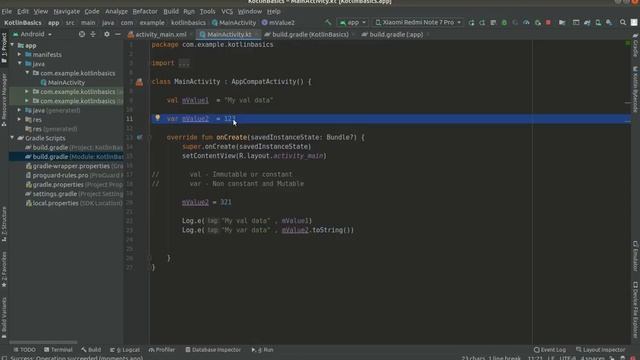Click the green Debug bug icon
Screen dimensions: 640x360
(x=504, y=23)
